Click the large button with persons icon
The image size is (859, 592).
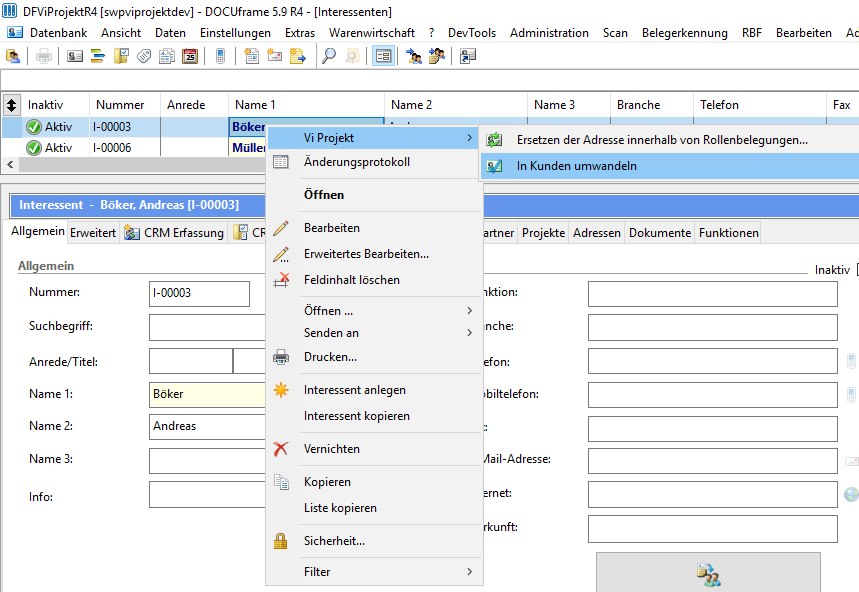click(708, 572)
